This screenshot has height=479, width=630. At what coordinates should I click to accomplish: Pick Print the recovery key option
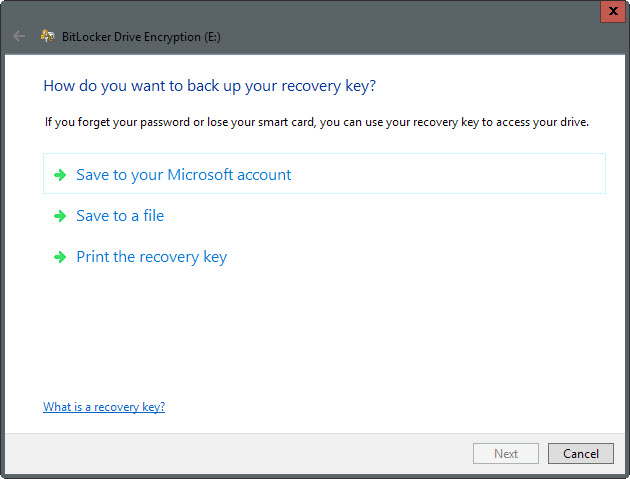pos(151,257)
